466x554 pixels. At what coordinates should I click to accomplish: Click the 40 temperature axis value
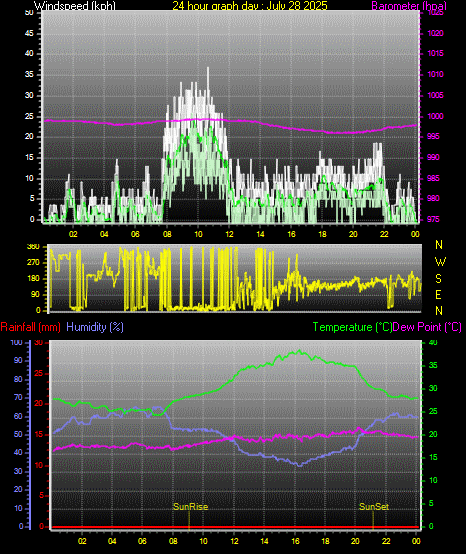pyautogui.click(x=433, y=342)
